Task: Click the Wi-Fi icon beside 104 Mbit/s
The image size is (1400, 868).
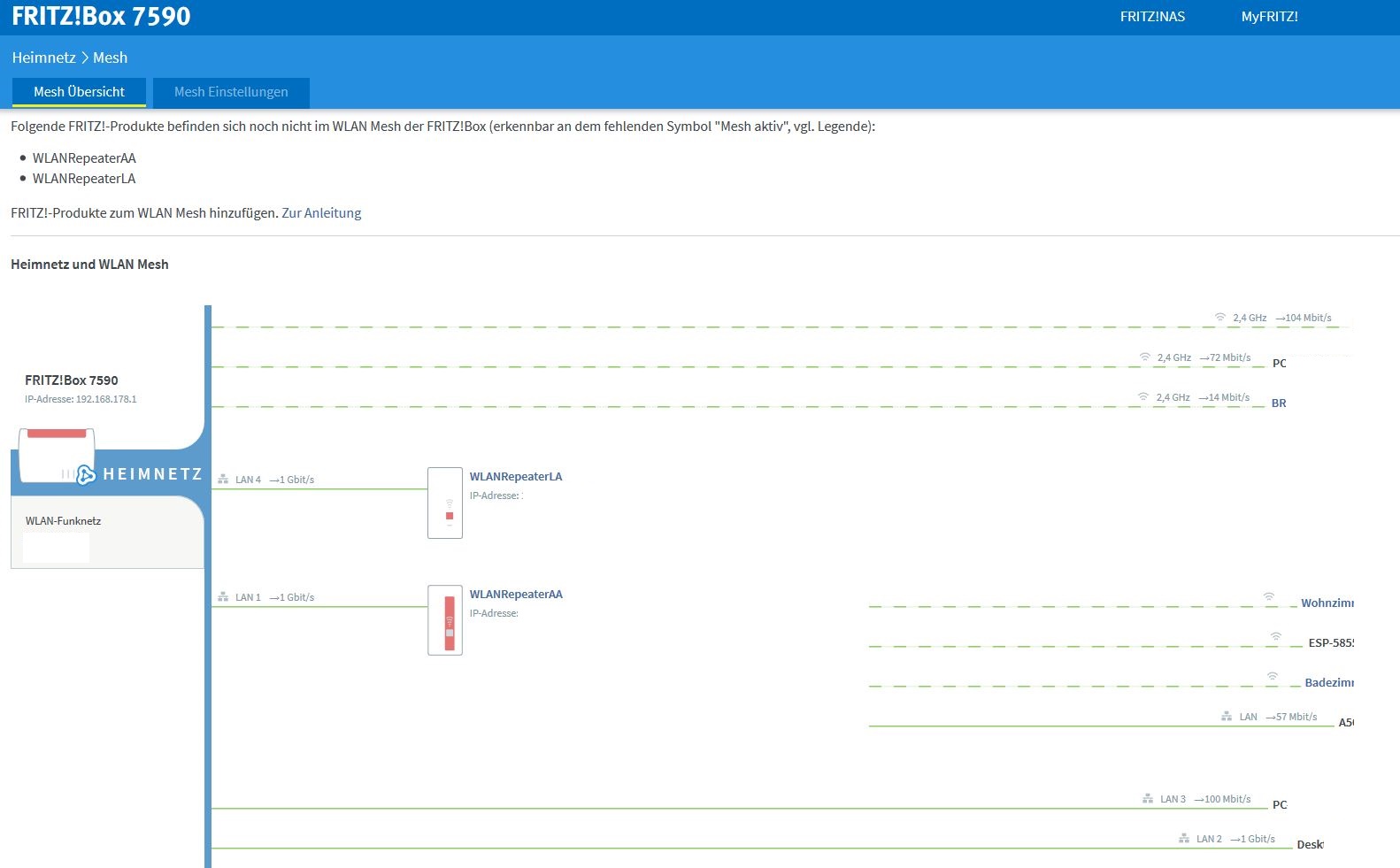Action: pos(1220,317)
